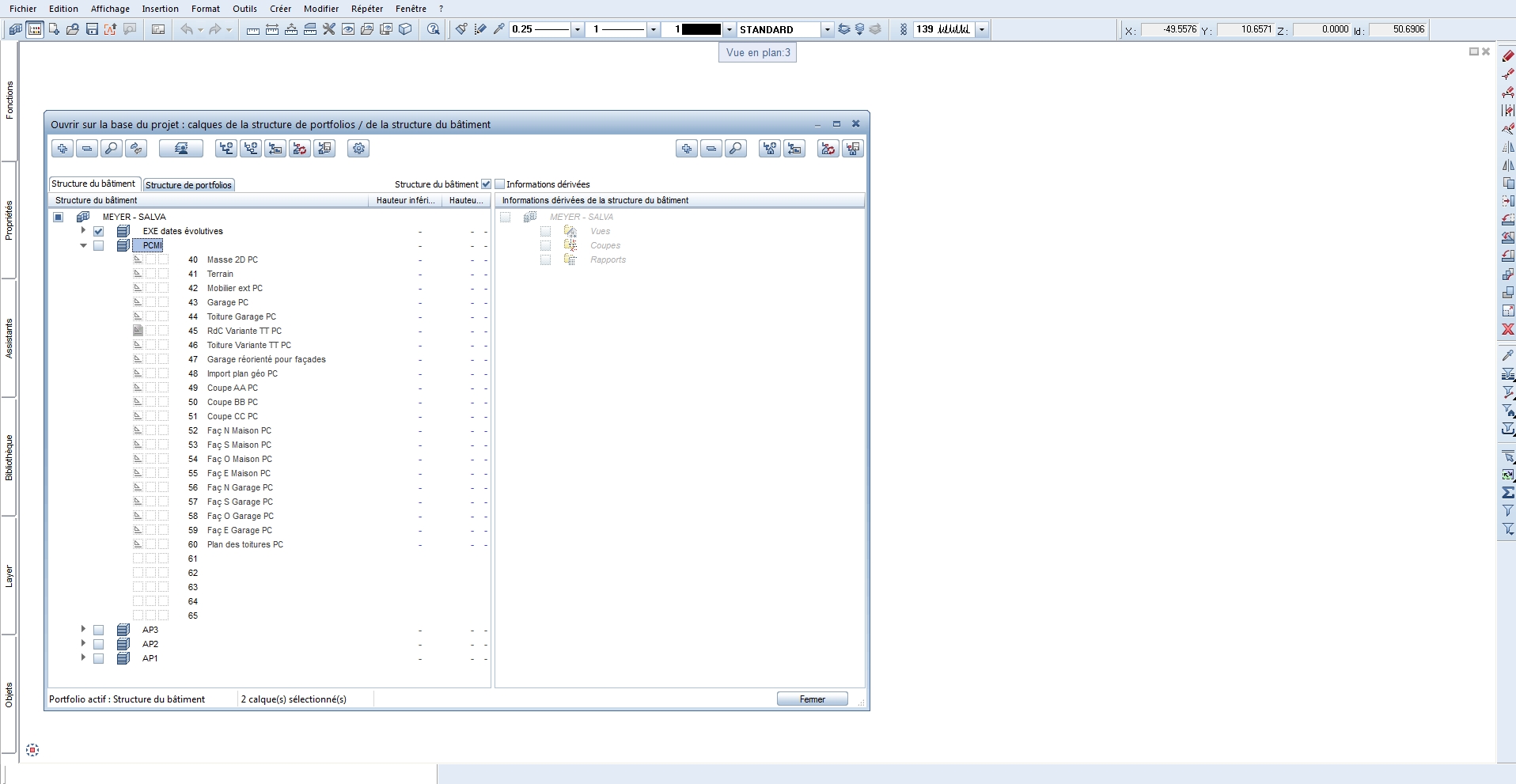Screen dimensions: 1516x784
Task: Click the refresh links icon in left dialog toolbar
Action: pos(136,149)
